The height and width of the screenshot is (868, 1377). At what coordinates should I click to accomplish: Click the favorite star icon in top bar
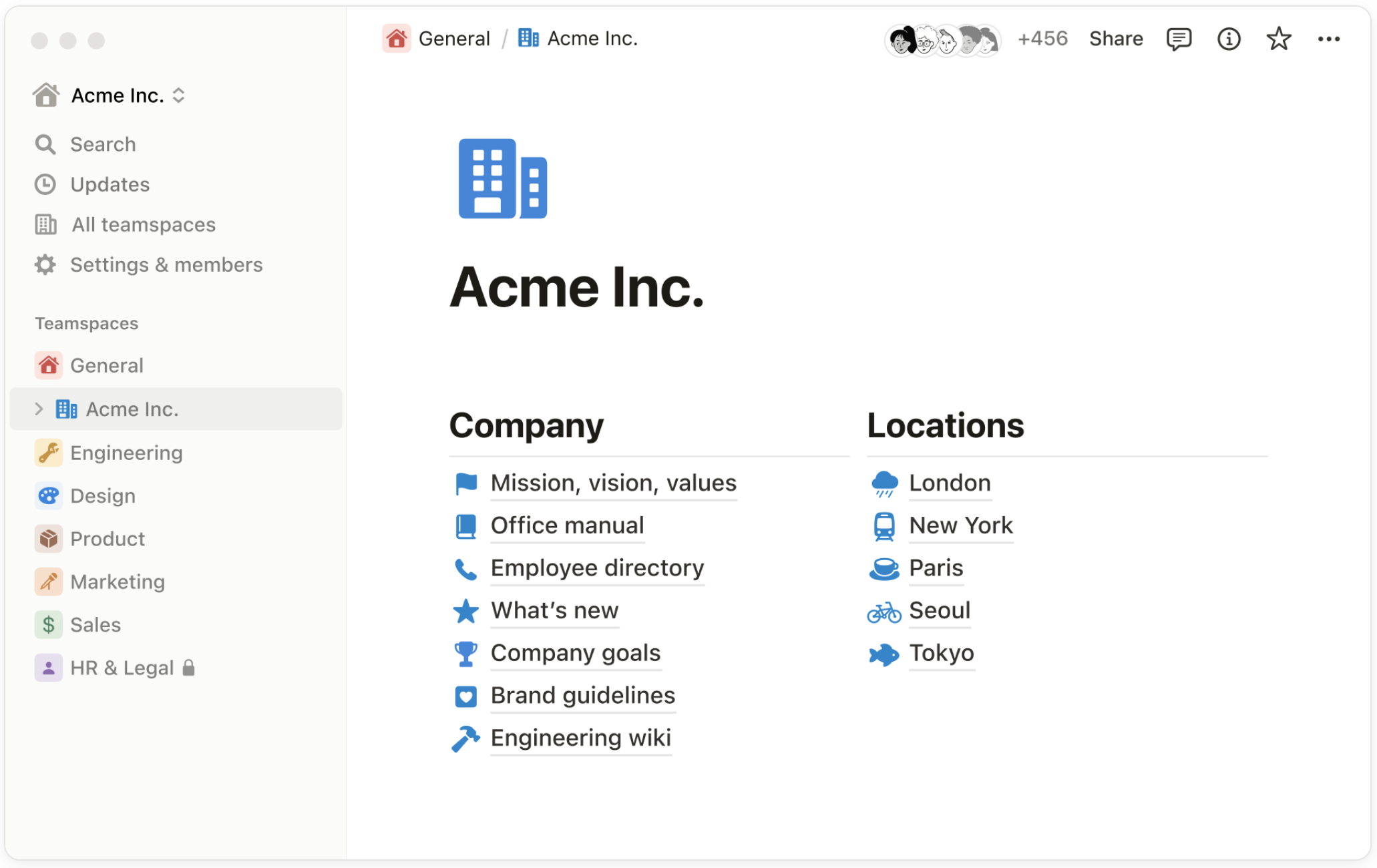point(1279,39)
